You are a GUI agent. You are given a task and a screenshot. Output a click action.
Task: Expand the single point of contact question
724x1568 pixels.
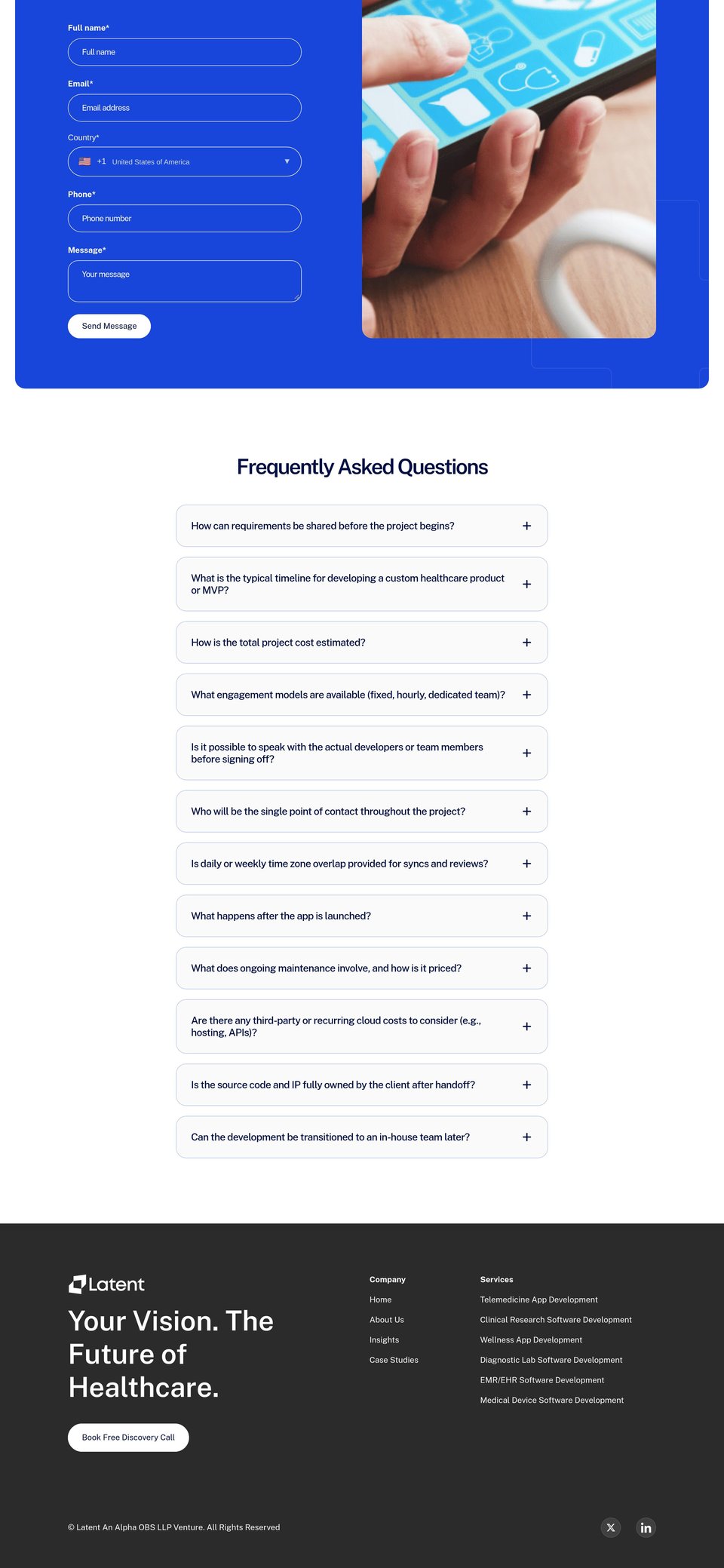(x=362, y=812)
